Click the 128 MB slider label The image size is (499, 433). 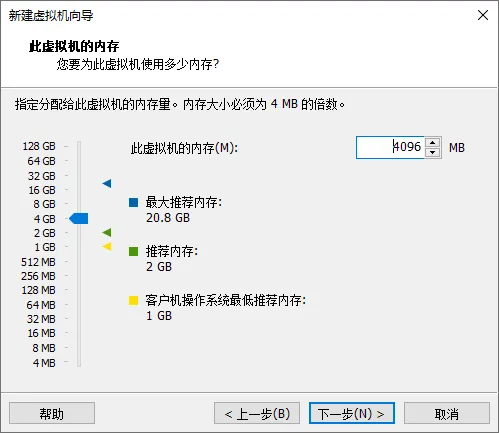tap(39, 290)
